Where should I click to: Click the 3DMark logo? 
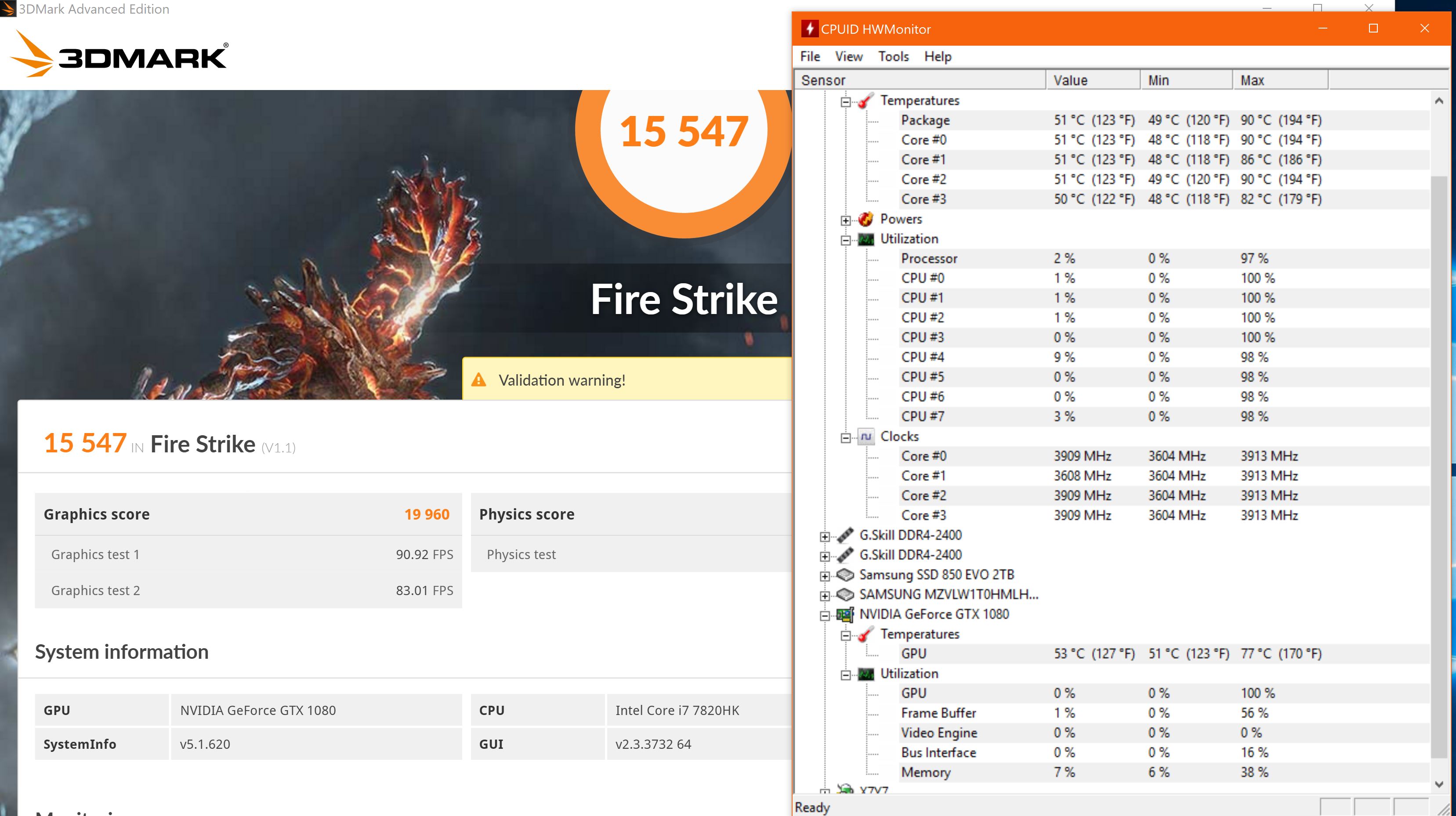point(119,54)
